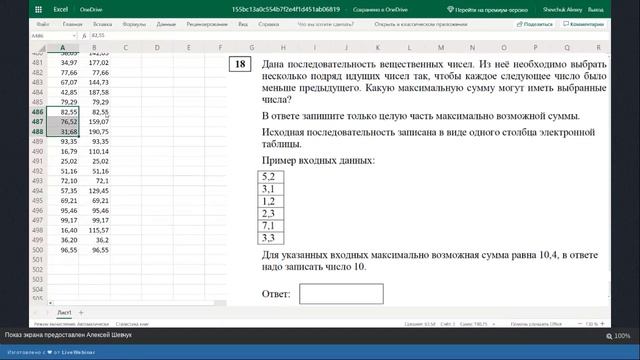Click cell A486 with value 82,55

point(63,112)
